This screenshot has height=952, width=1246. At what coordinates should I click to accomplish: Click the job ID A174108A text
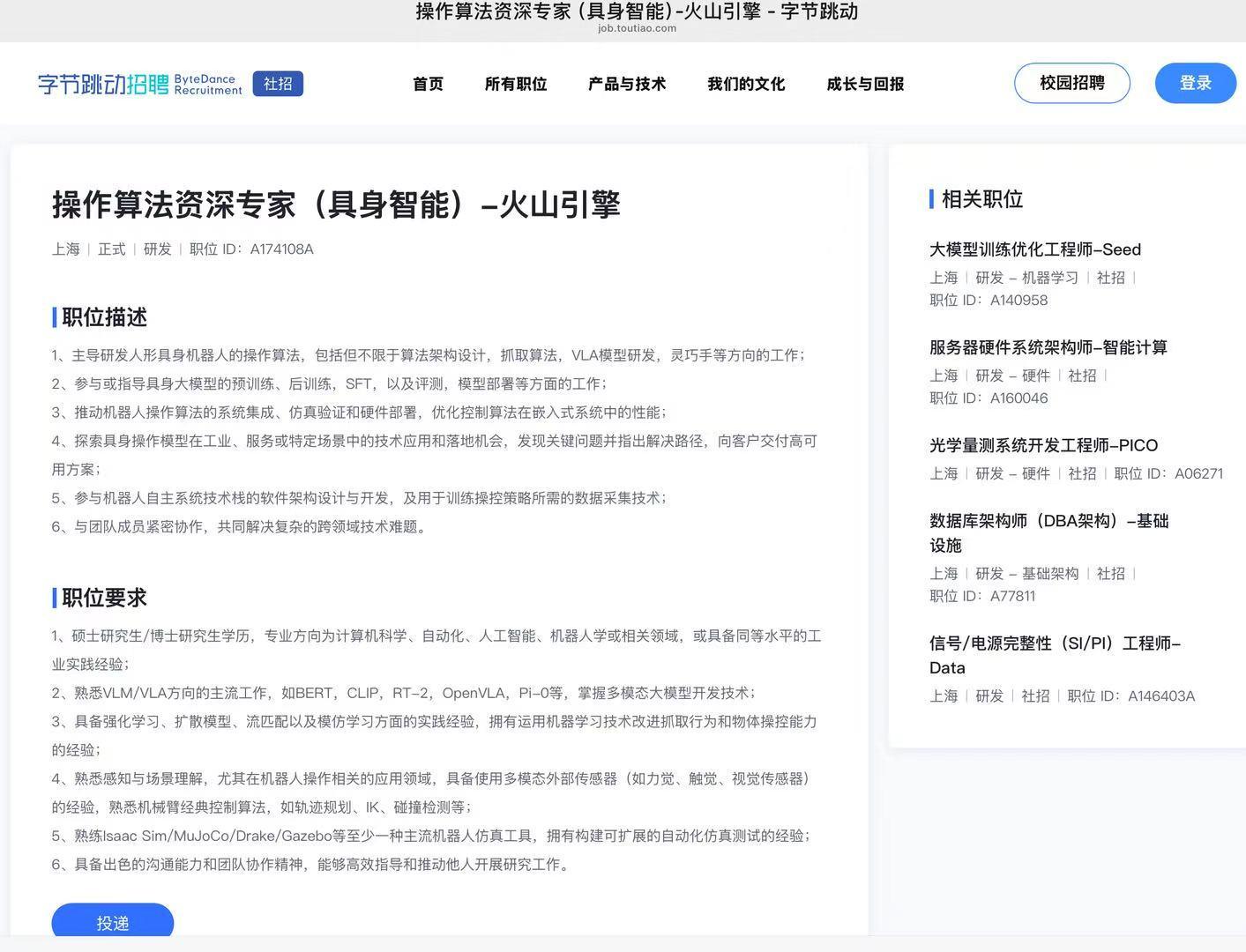282,249
